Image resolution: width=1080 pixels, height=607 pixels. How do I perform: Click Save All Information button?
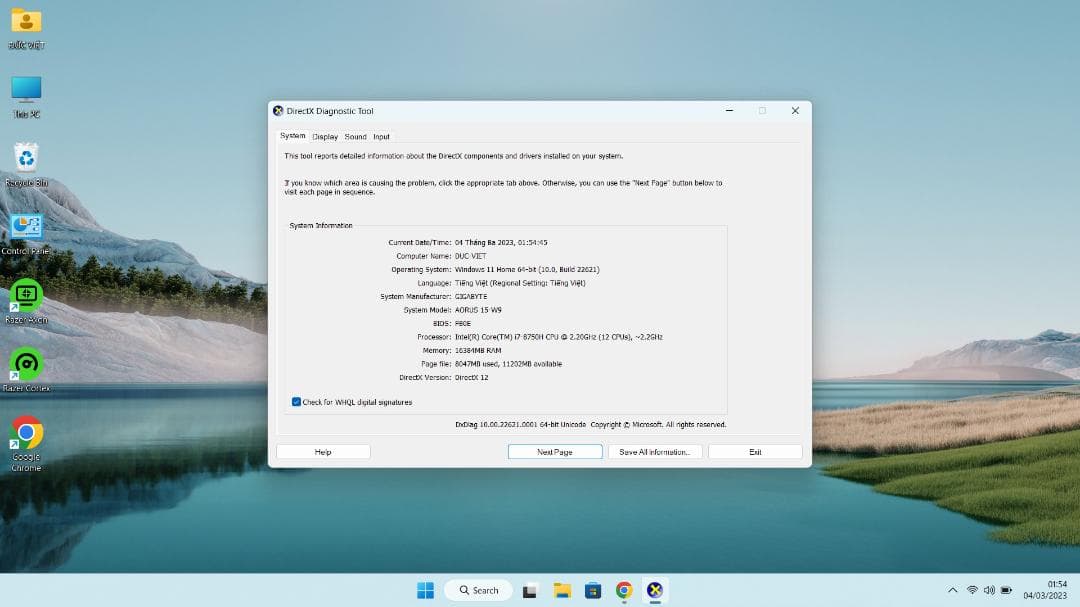(x=655, y=451)
